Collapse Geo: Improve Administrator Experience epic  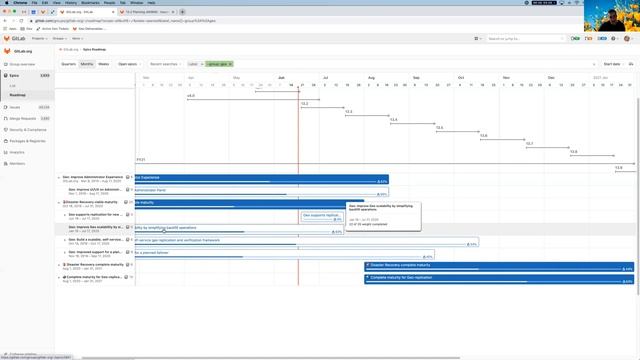pyautogui.click(x=58, y=178)
